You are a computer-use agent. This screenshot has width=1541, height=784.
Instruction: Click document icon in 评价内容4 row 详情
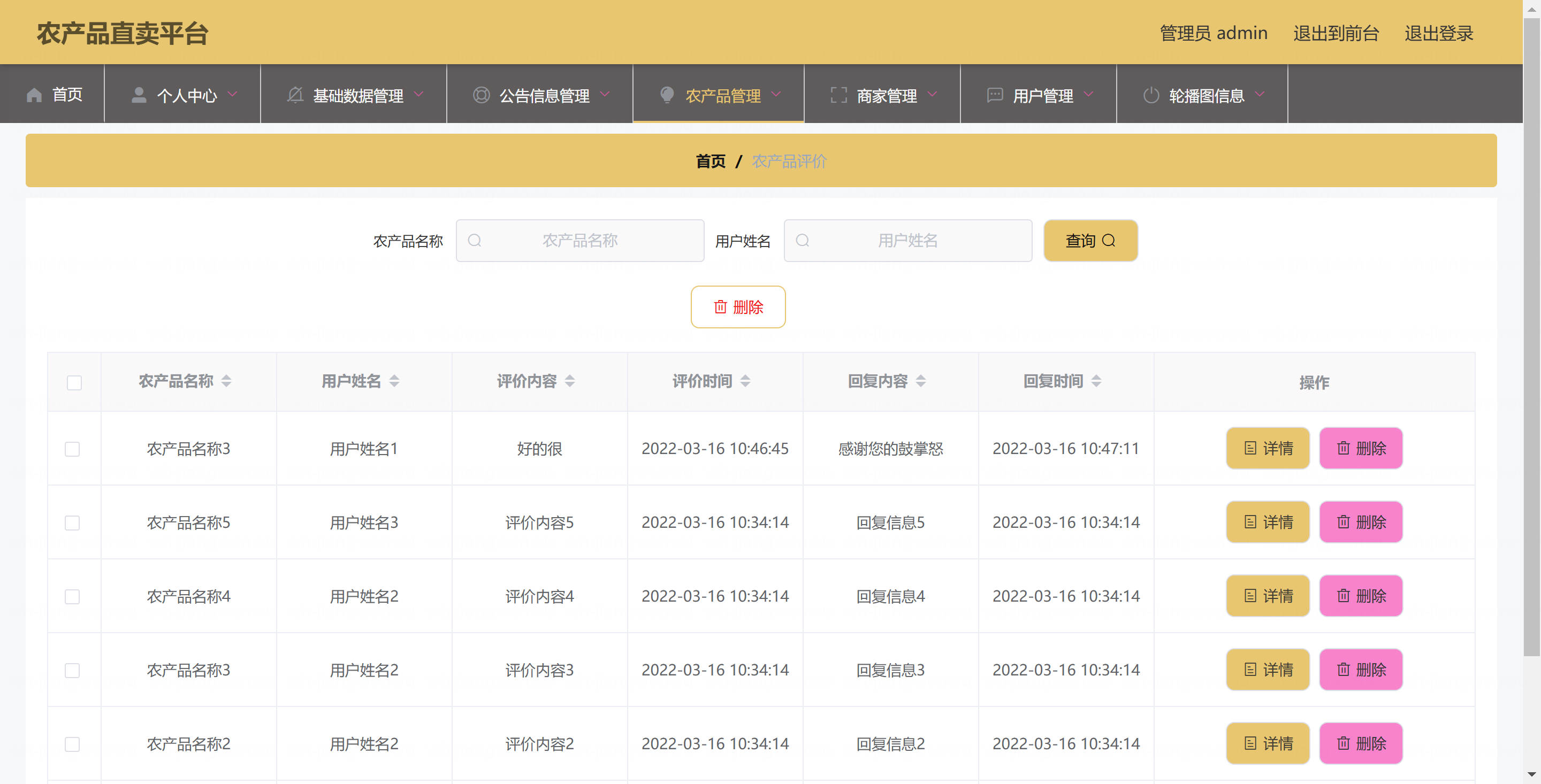(1250, 596)
